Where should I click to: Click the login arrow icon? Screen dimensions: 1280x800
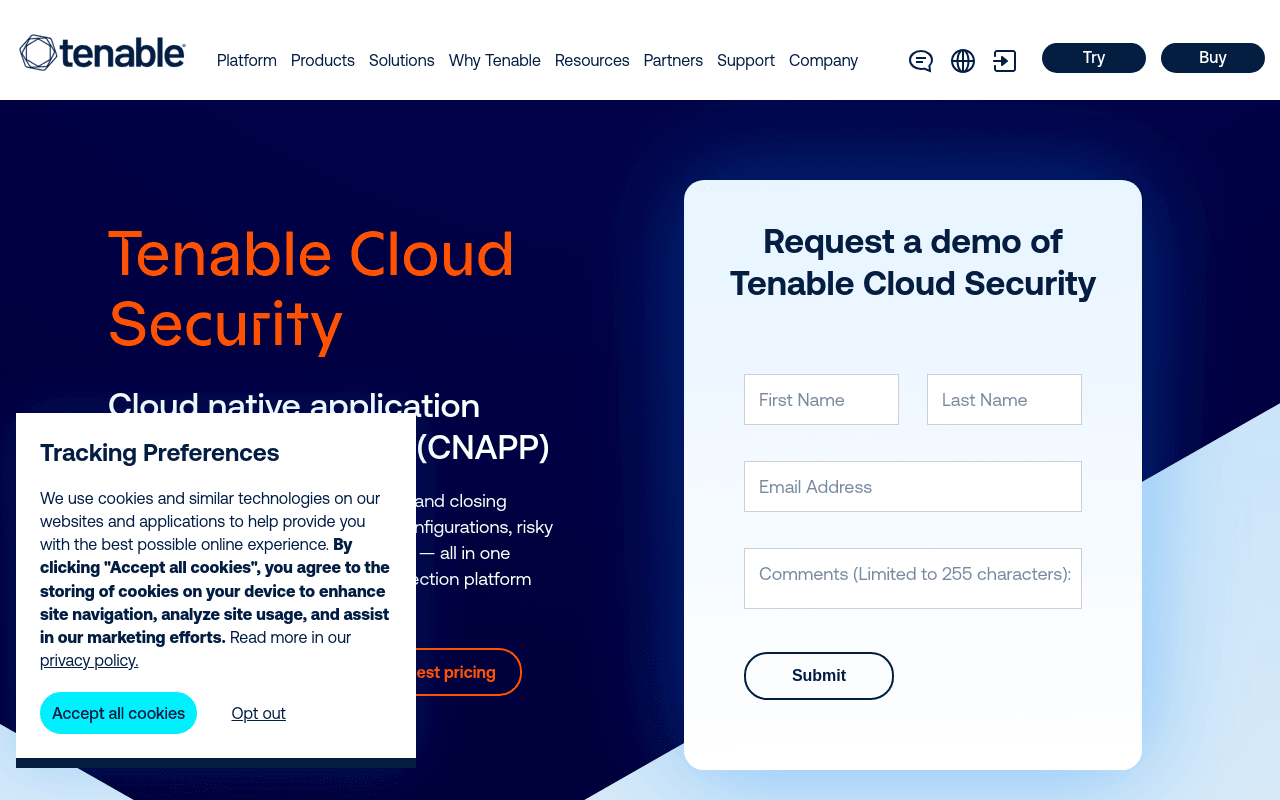[x=1005, y=61]
